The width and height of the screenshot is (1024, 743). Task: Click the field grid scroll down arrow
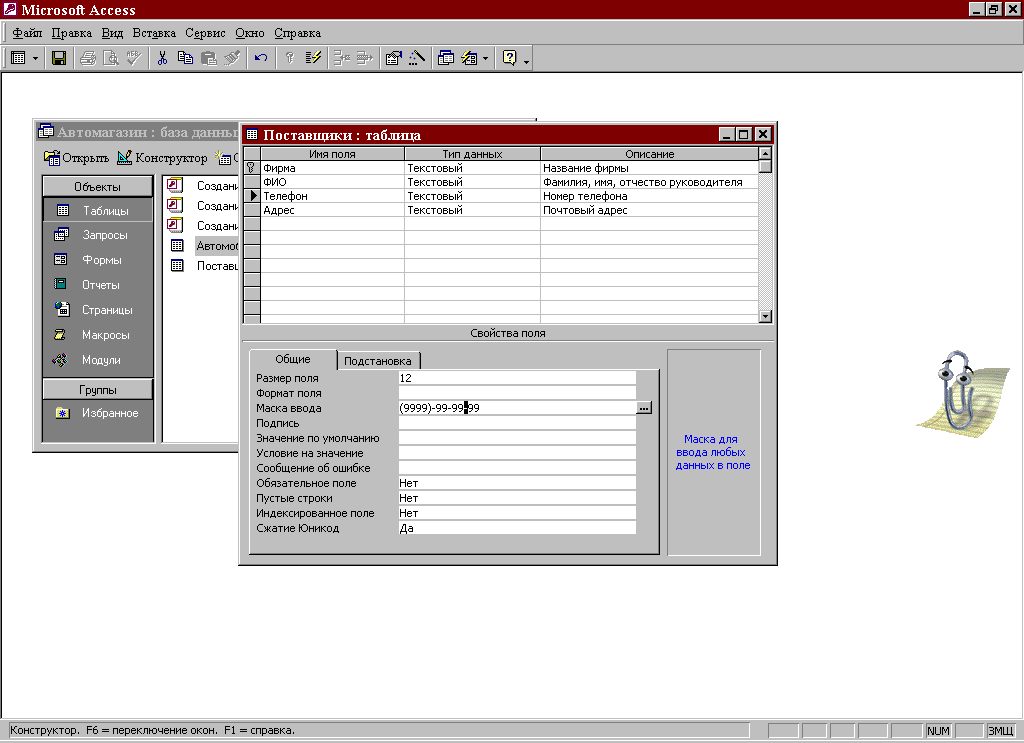(765, 317)
